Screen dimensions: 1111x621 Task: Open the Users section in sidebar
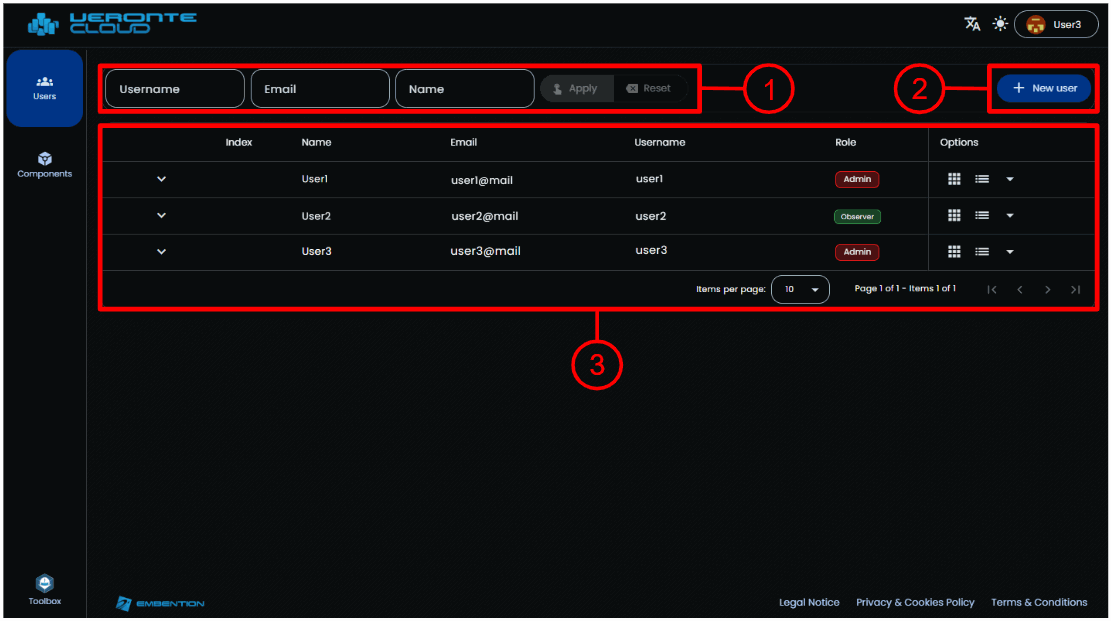click(45, 88)
